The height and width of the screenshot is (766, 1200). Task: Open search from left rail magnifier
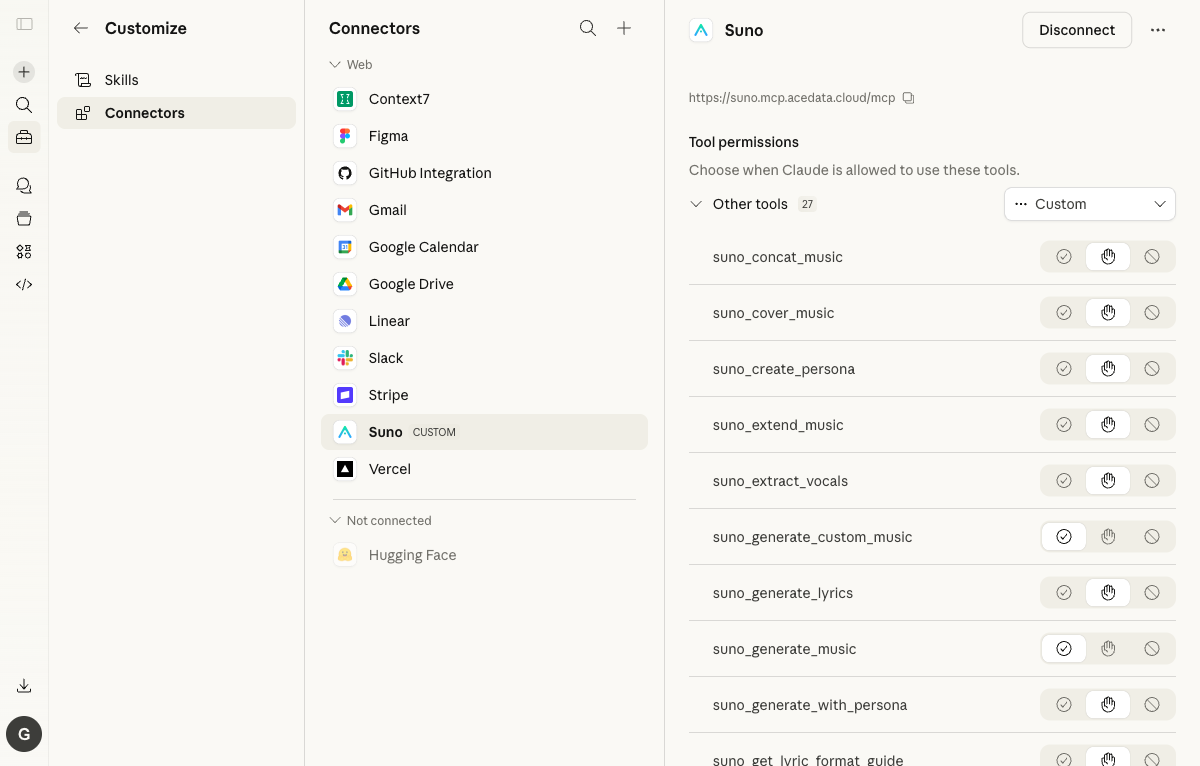tap(24, 105)
